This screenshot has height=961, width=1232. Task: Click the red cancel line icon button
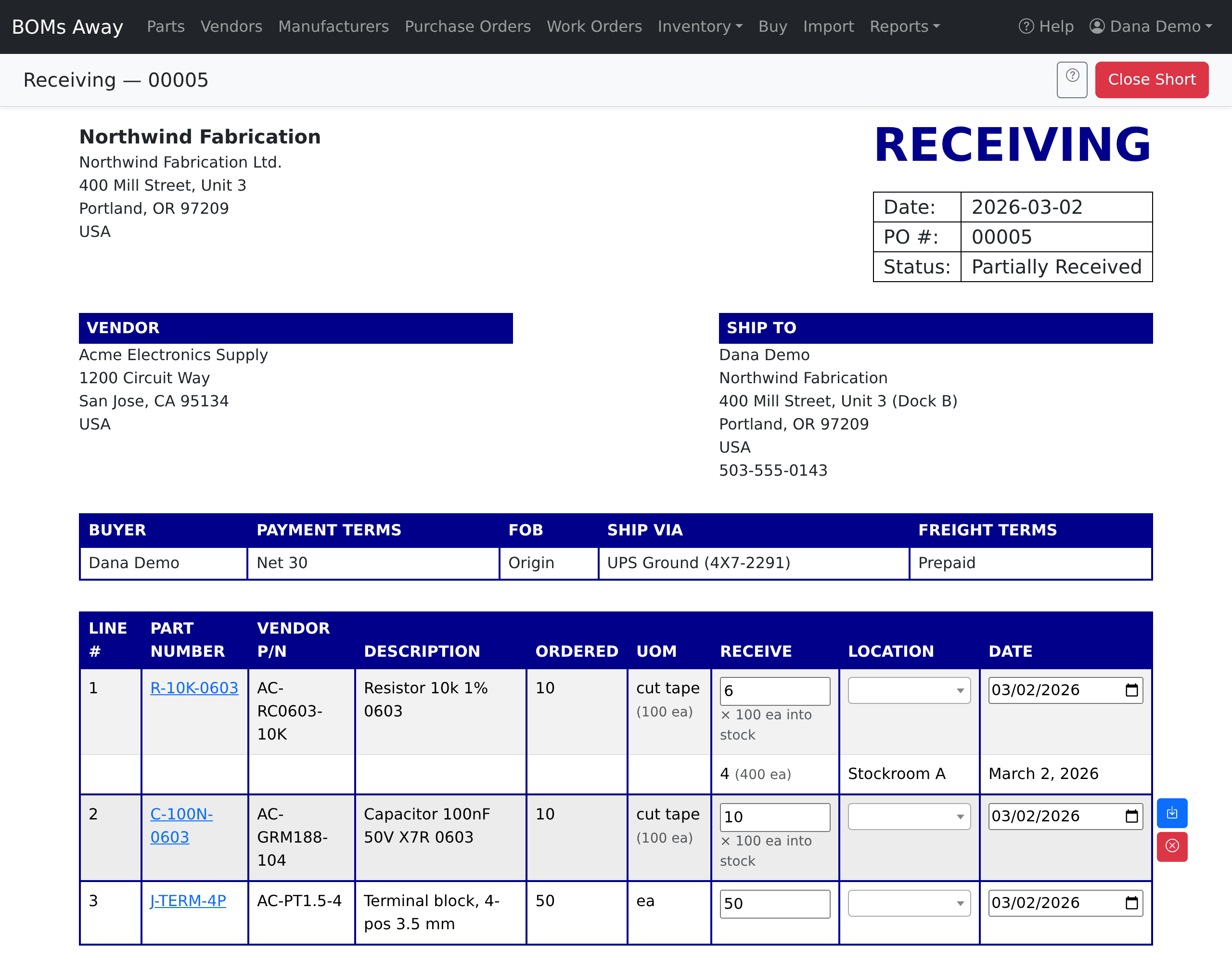coord(1172,846)
